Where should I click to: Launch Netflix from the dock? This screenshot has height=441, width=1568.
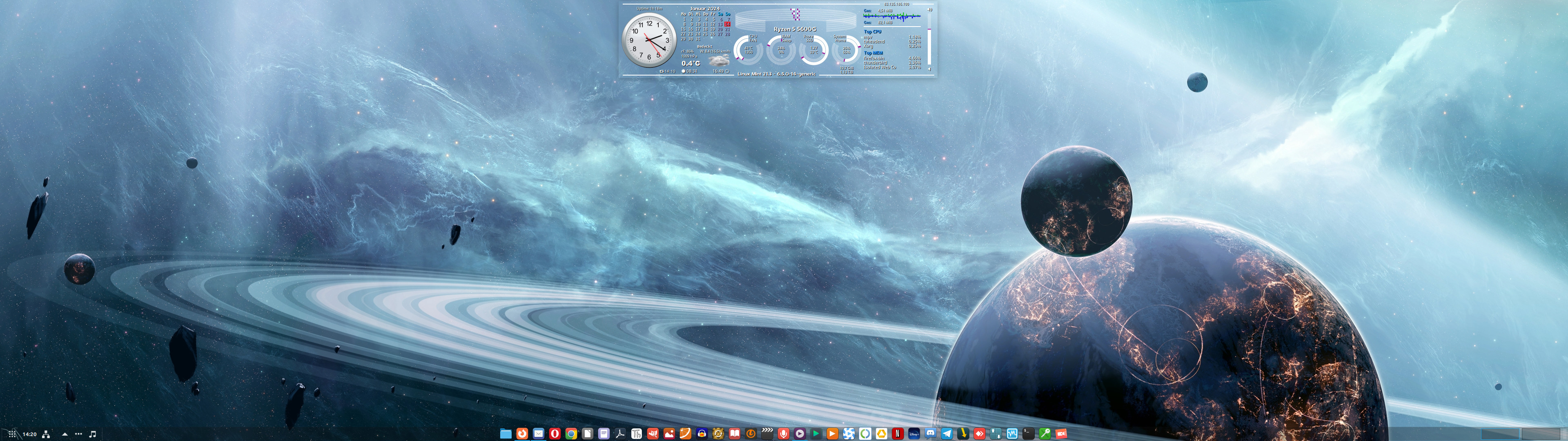898,434
